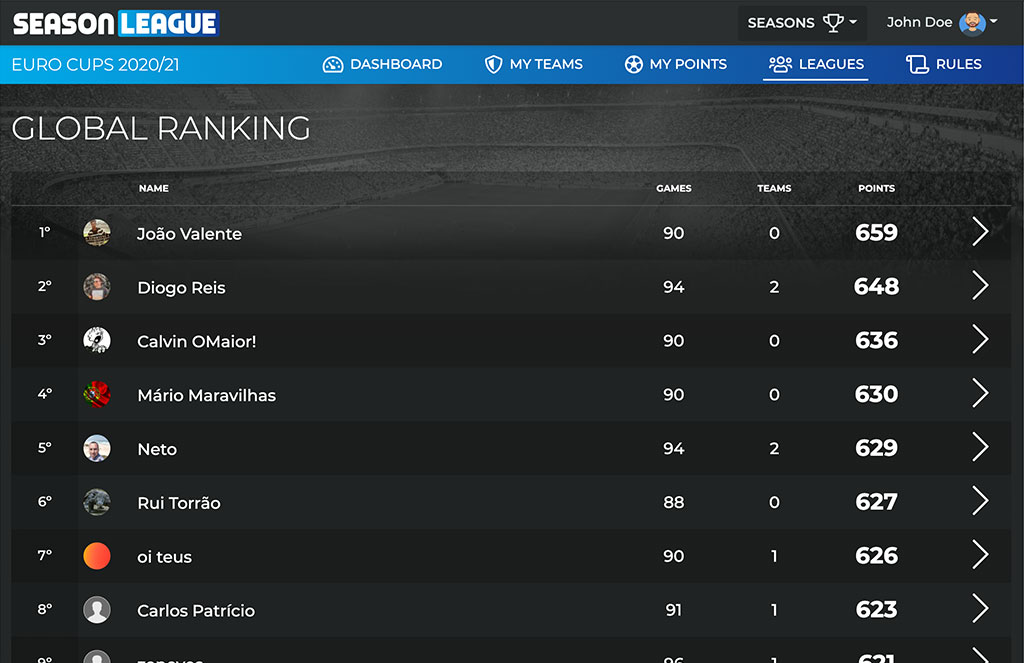Click the trophy icon beside Seasons

click(x=833, y=22)
